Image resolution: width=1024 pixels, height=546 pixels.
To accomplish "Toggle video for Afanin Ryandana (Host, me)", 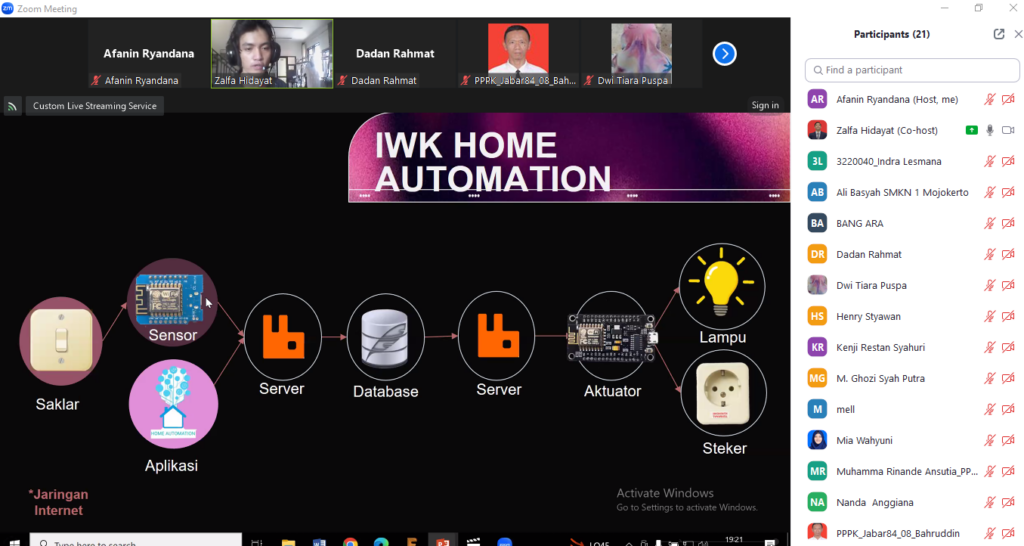I will (1008, 99).
